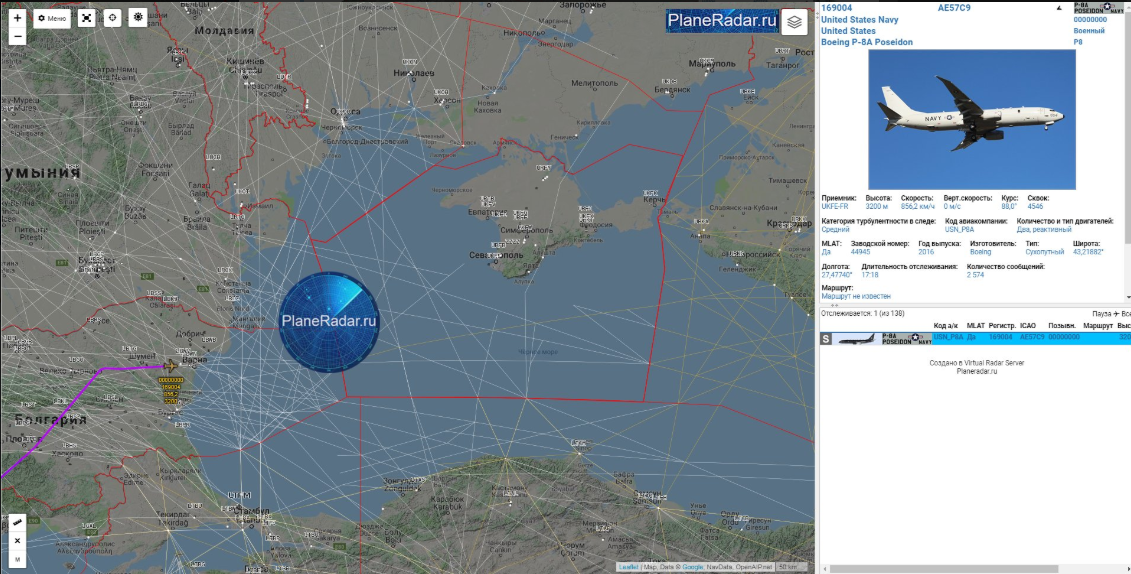The height and width of the screenshot is (574, 1131).
Task: Toggle full-screen map view
Action: [87, 18]
